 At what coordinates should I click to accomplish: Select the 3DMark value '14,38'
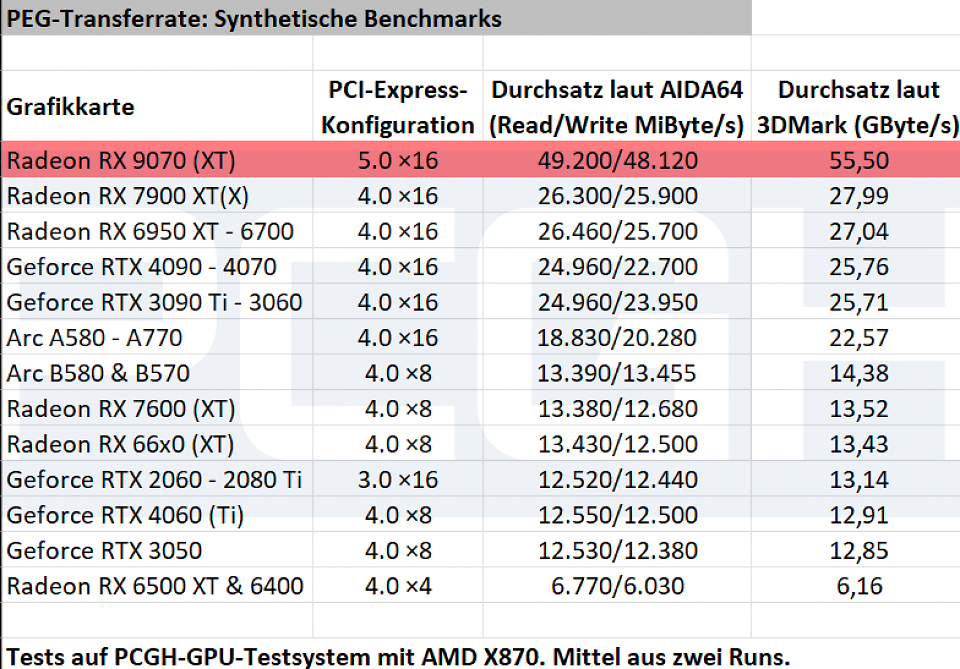(x=859, y=373)
